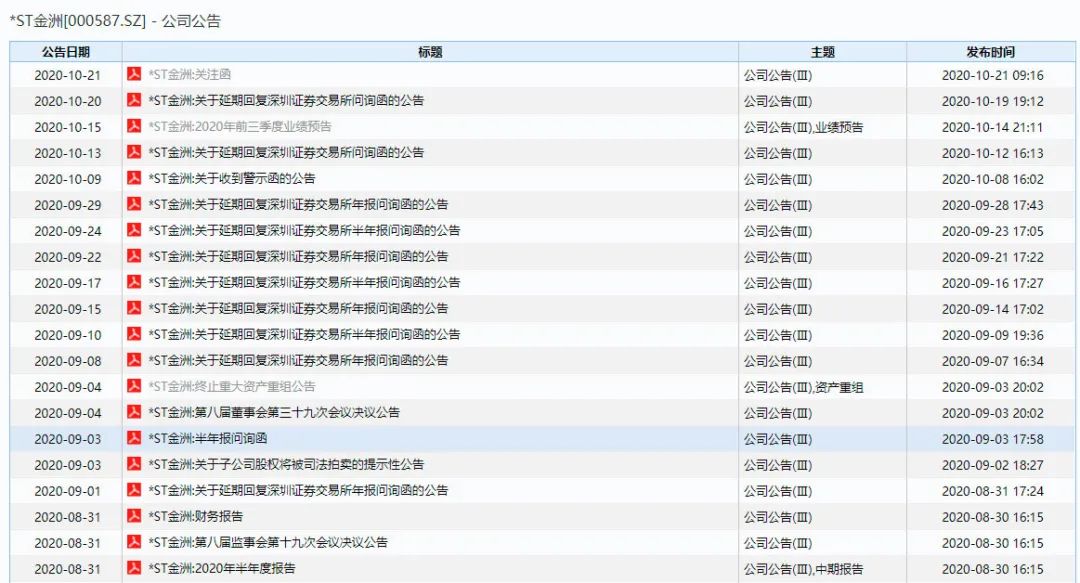The width and height of the screenshot is (1080, 583).
Task: Open 2020年前三季度业绩预告 title link
Action: point(240,127)
